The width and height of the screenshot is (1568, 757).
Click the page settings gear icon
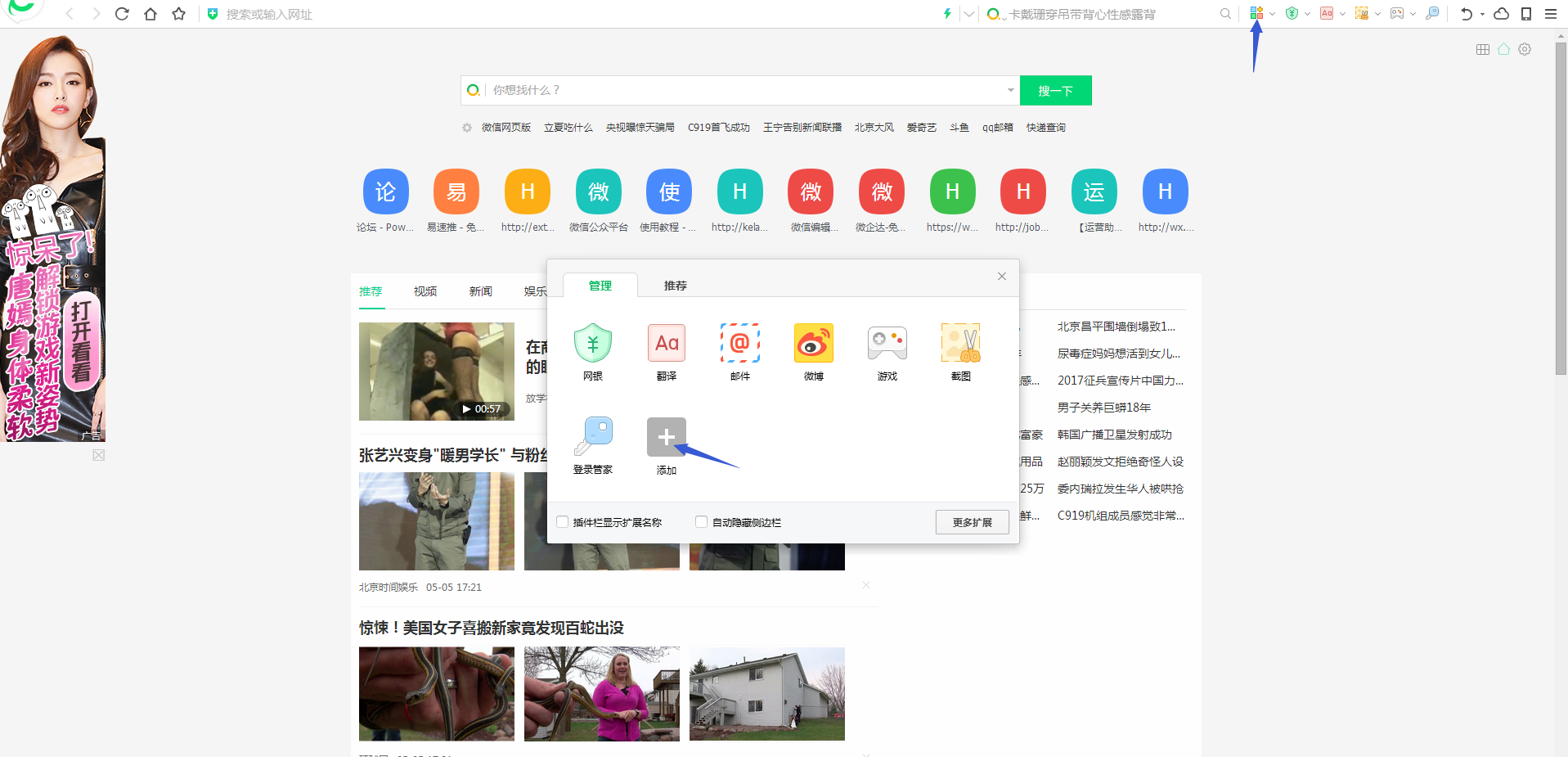point(1525,49)
